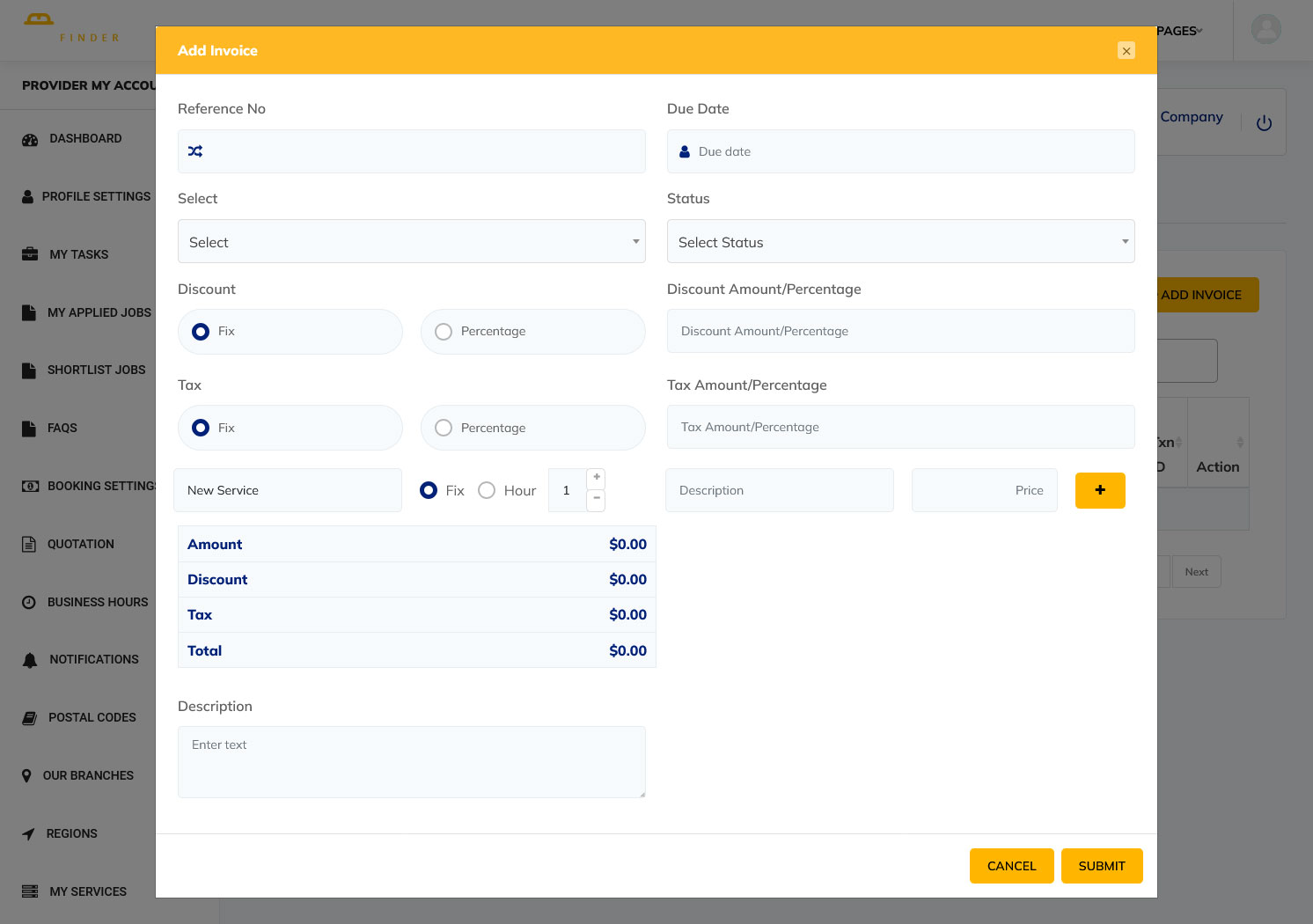
Task: Click the Notifications bell icon
Action: [x=30, y=660]
